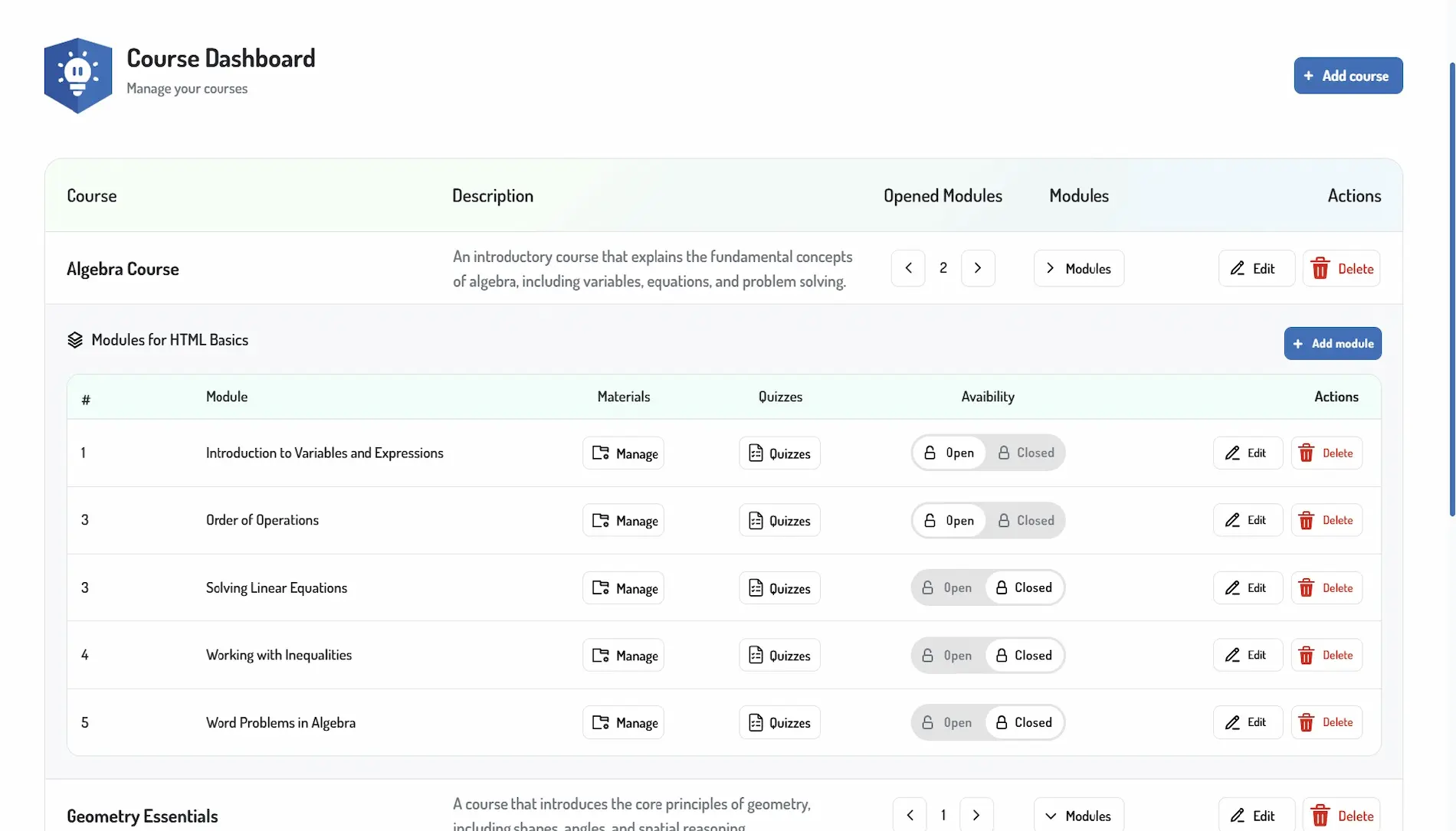Click the layers icon beside Modules for HTML Basics
Image resolution: width=1456 pixels, height=831 pixels.
coord(75,340)
